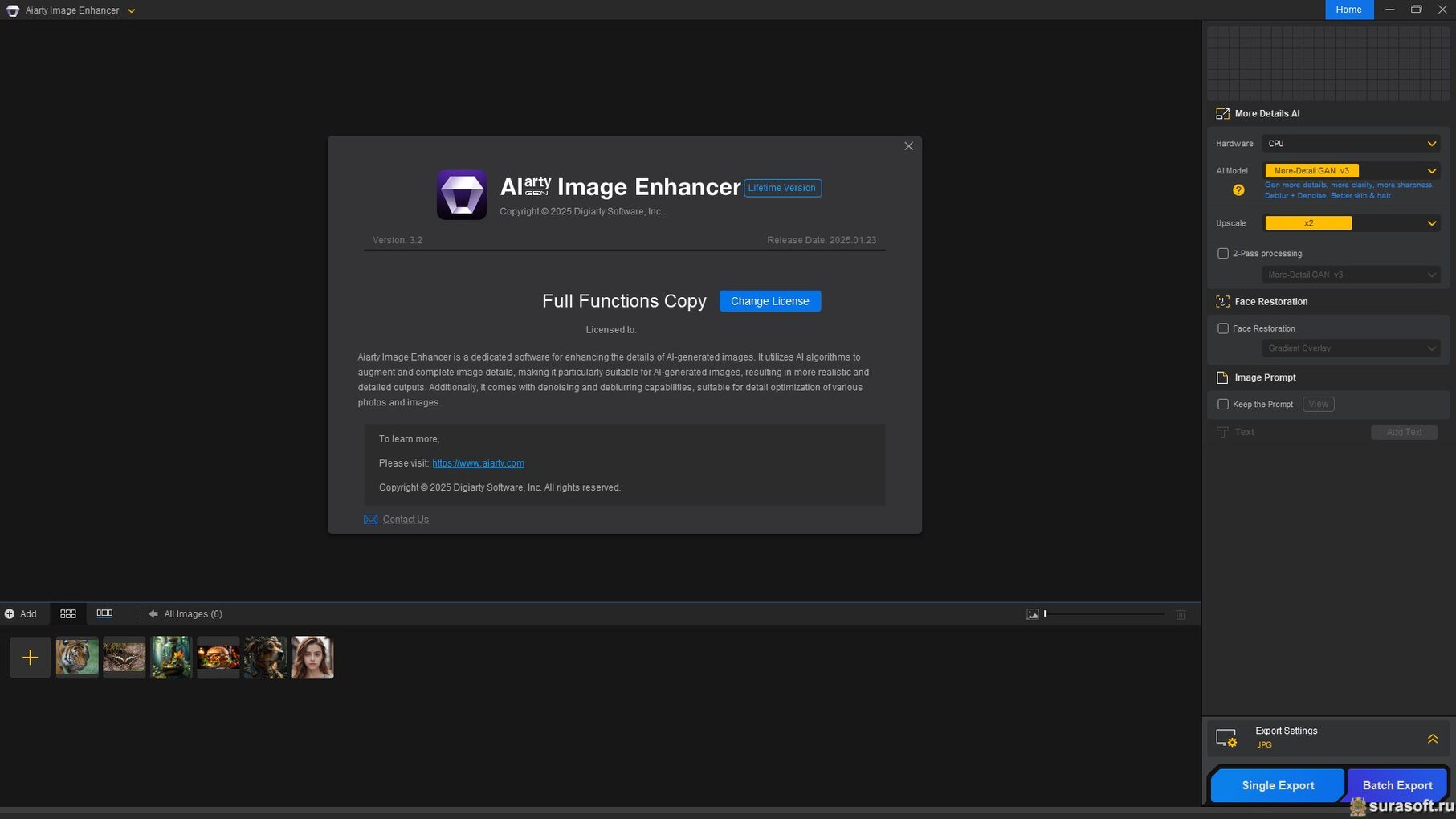Click the Home button in title bar
Viewport: 1456px width, 819px height.
[1348, 10]
